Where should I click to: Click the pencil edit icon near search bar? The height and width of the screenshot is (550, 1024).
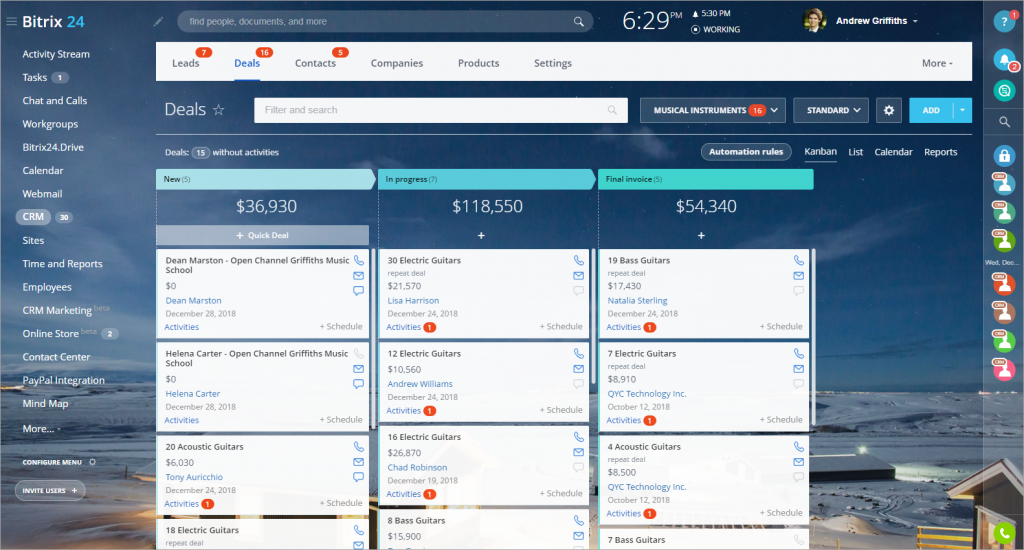click(158, 22)
